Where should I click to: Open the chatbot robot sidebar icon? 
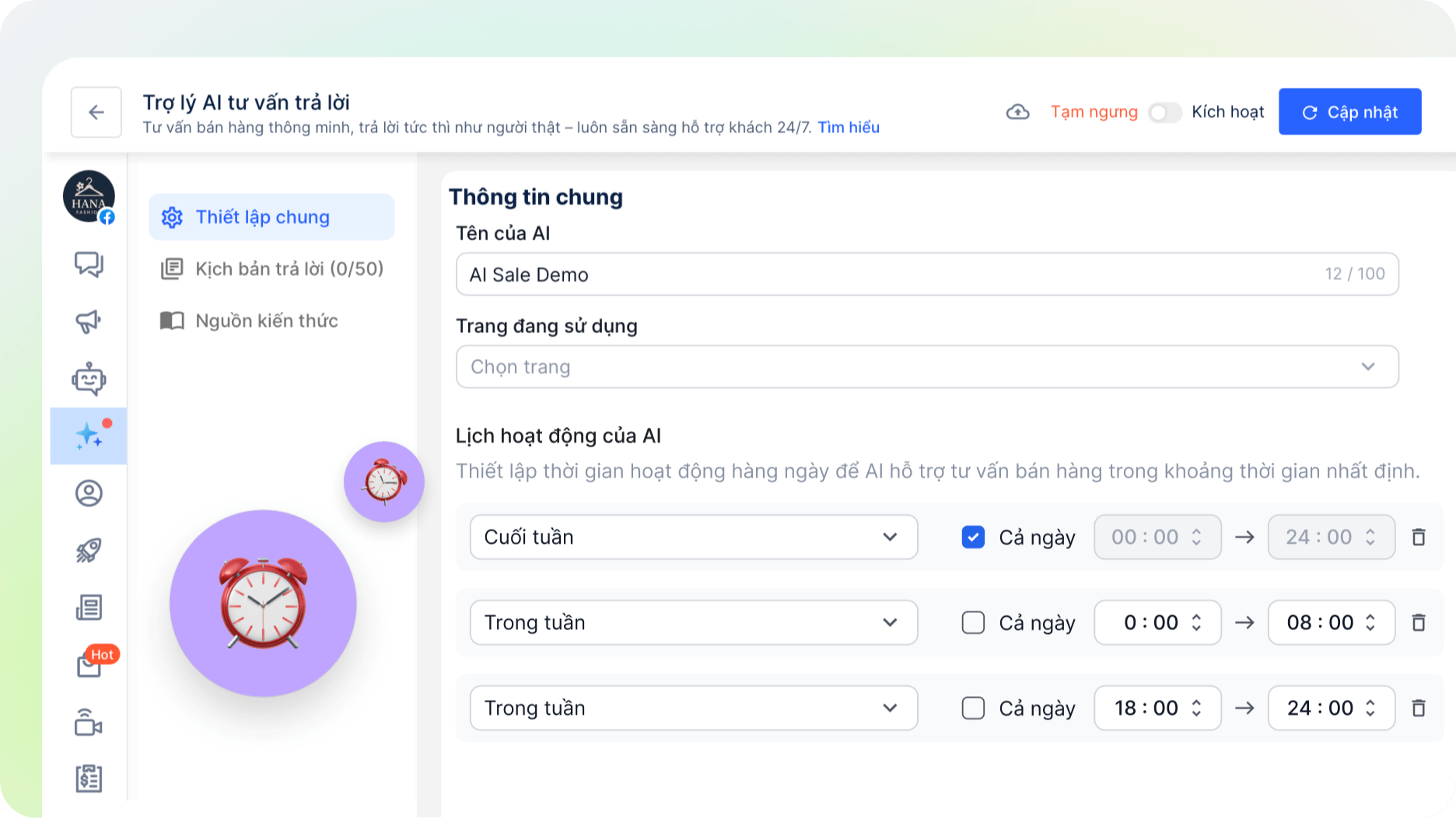pyautogui.click(x=89, y=379)
